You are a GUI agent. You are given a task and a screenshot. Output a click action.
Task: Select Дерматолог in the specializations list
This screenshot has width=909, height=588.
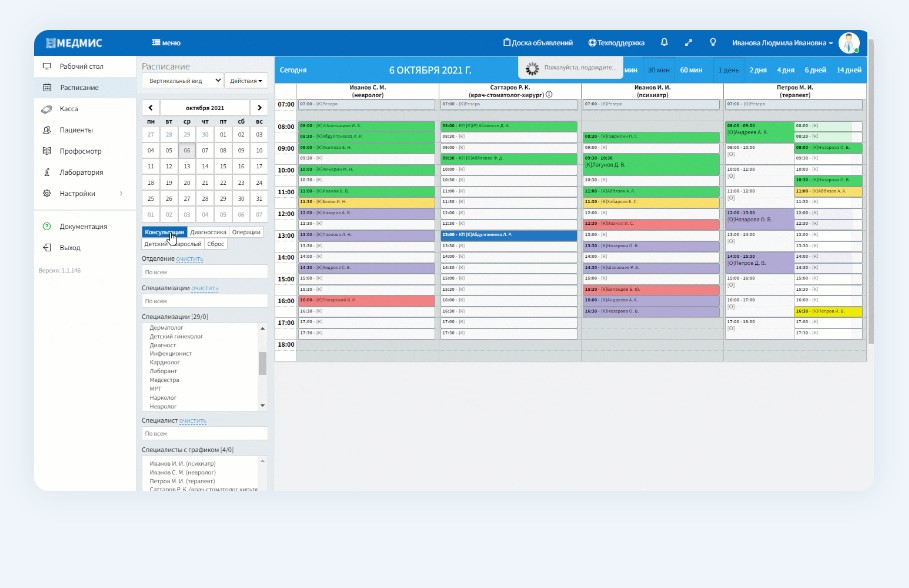(x=166, y=328)
